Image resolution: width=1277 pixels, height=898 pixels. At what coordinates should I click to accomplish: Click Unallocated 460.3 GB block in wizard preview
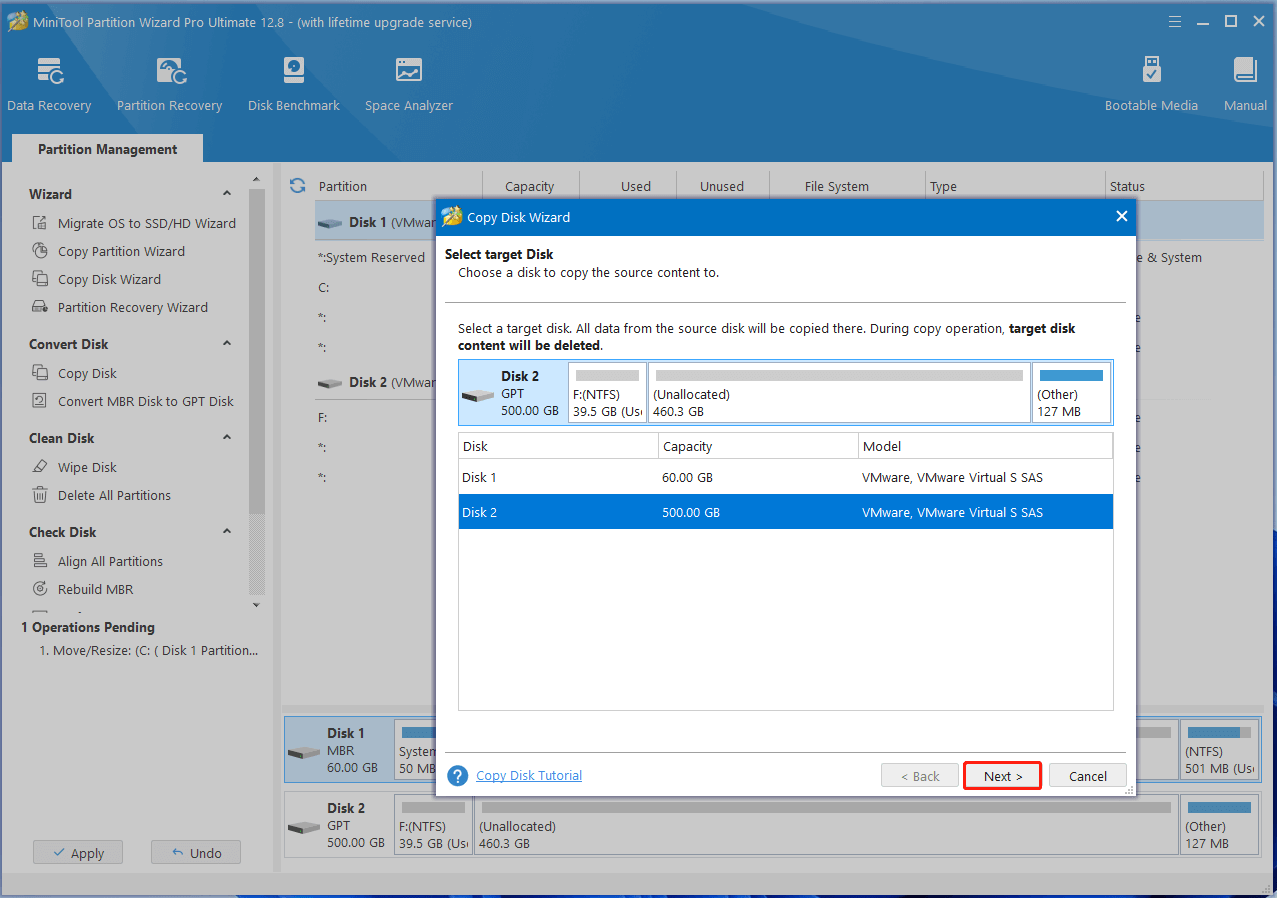839,392
